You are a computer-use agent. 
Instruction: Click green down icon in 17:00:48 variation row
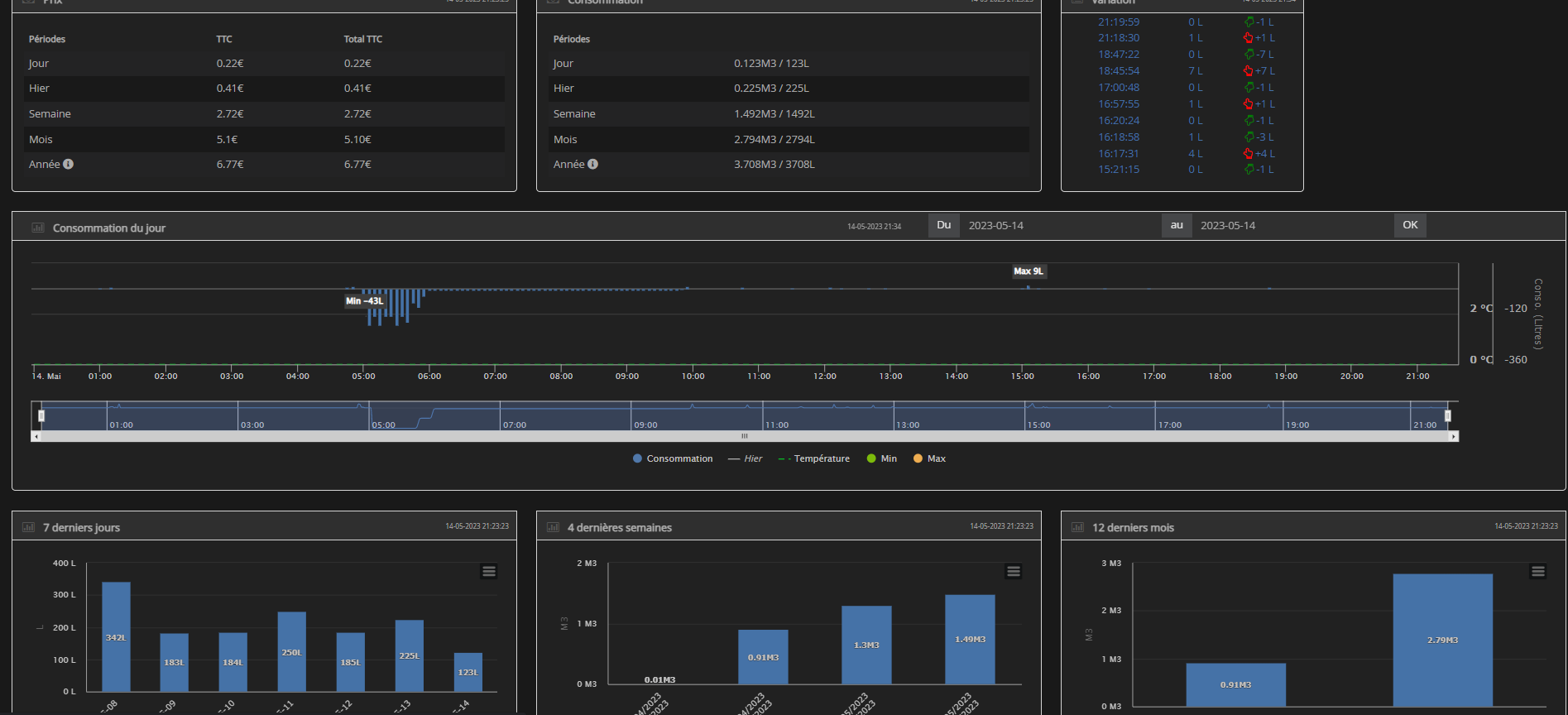click(1249, 88)
